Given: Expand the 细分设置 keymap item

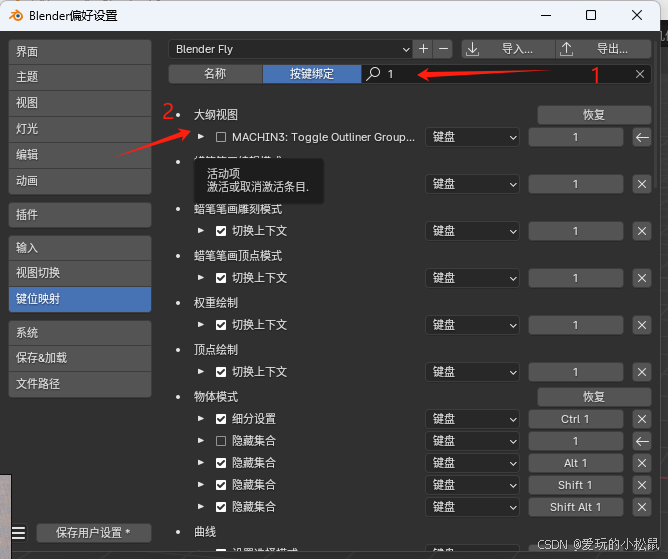Looking at the screenshot, I should [201, 418].
